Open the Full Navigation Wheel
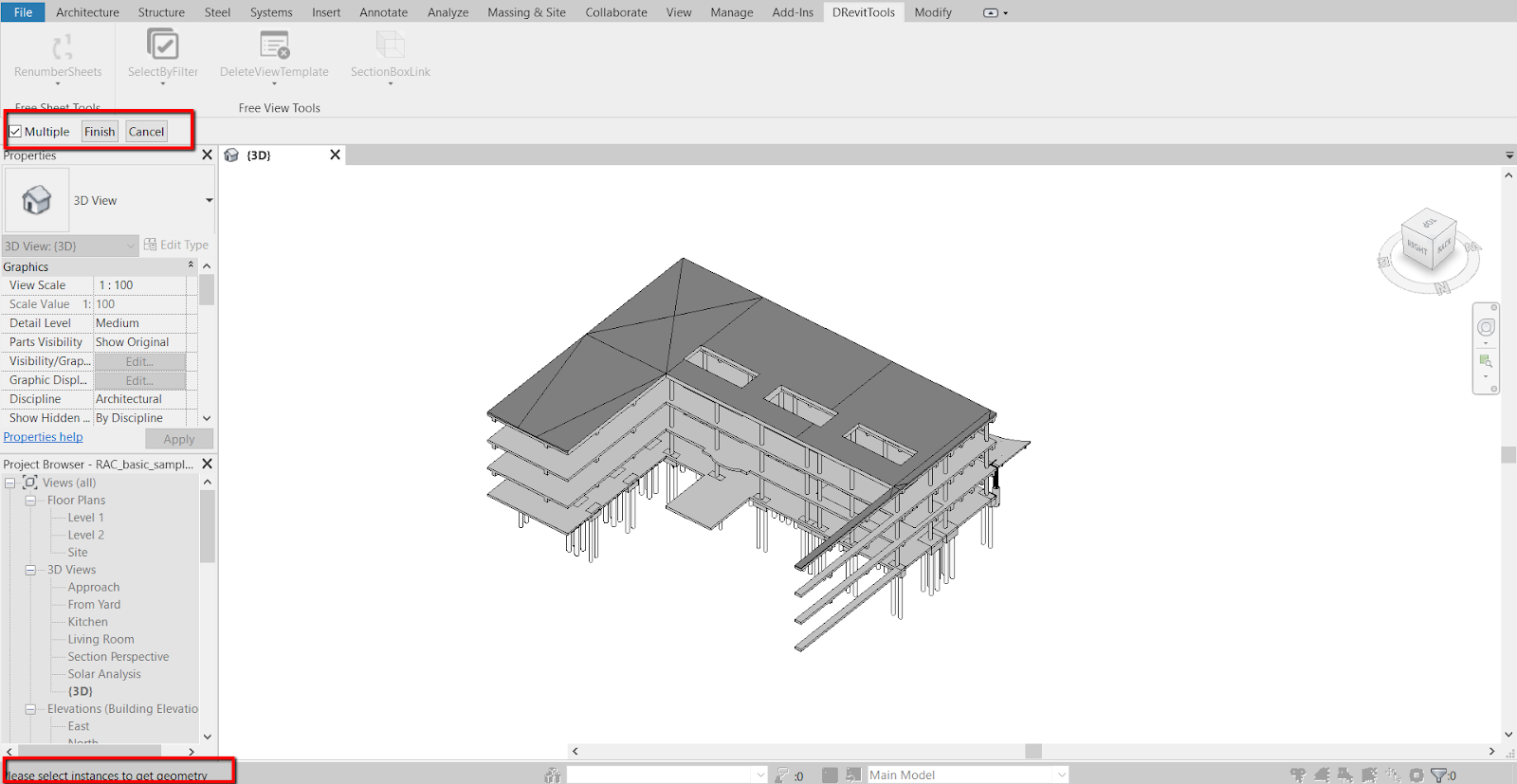Screen dimensions: 1517x784 point(1486,327)
